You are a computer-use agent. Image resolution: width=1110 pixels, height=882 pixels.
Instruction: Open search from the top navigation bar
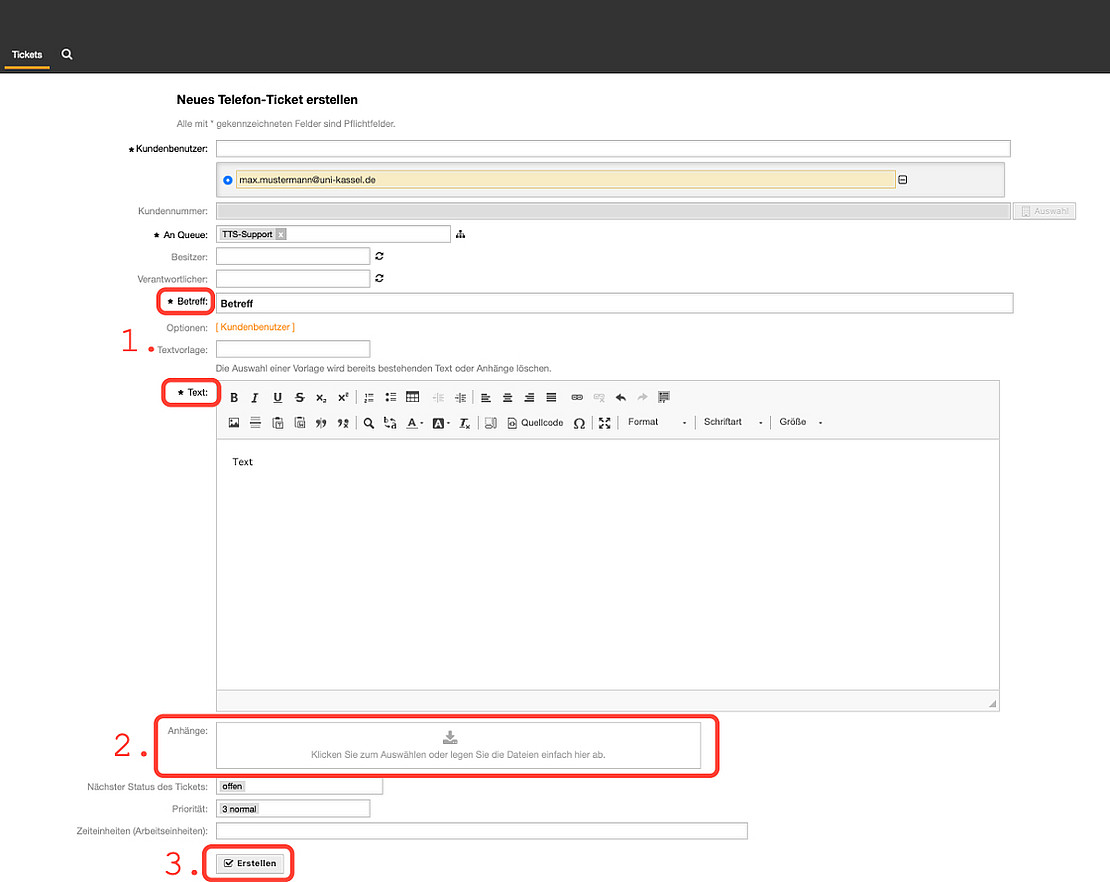click(67, 54)
